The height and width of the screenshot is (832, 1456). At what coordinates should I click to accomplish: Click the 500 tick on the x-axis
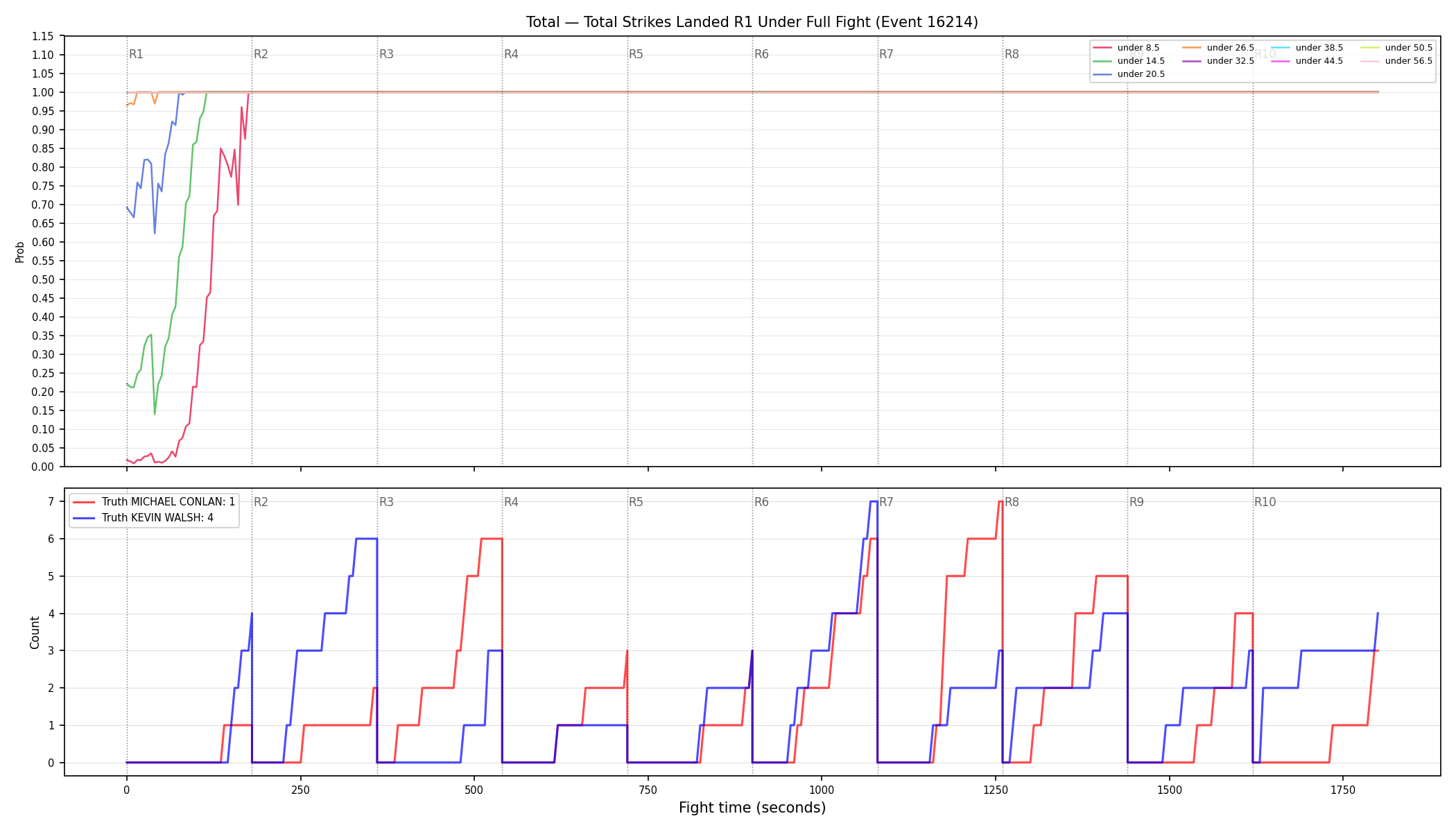point(474,790)
